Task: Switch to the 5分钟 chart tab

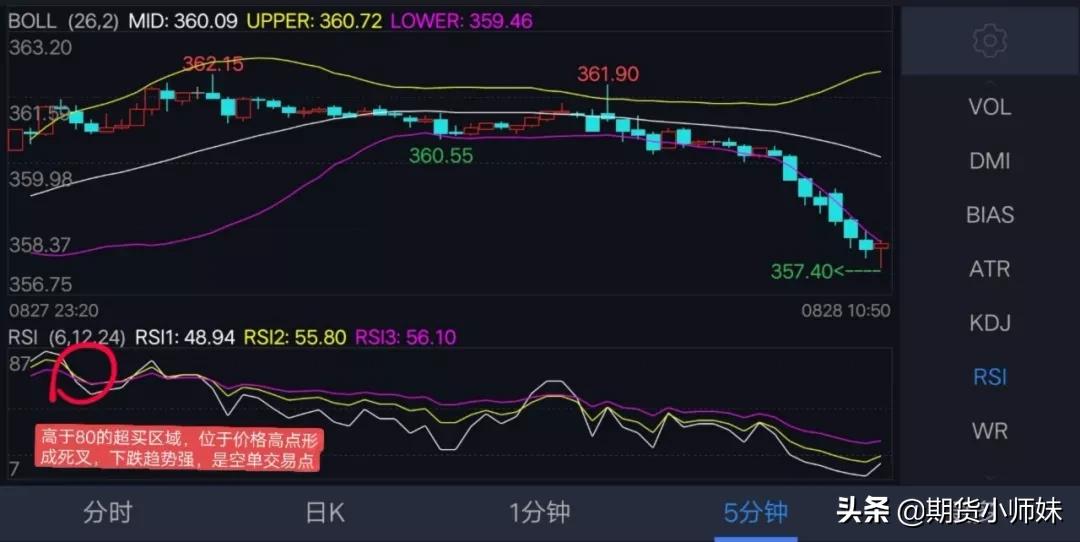Action: coord(756,512)
